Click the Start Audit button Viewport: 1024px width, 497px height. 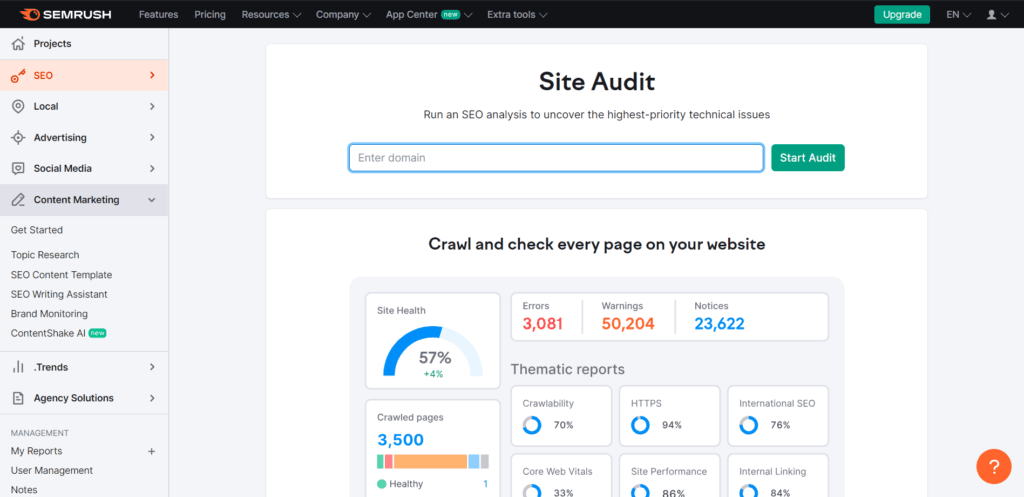(807, 158)
